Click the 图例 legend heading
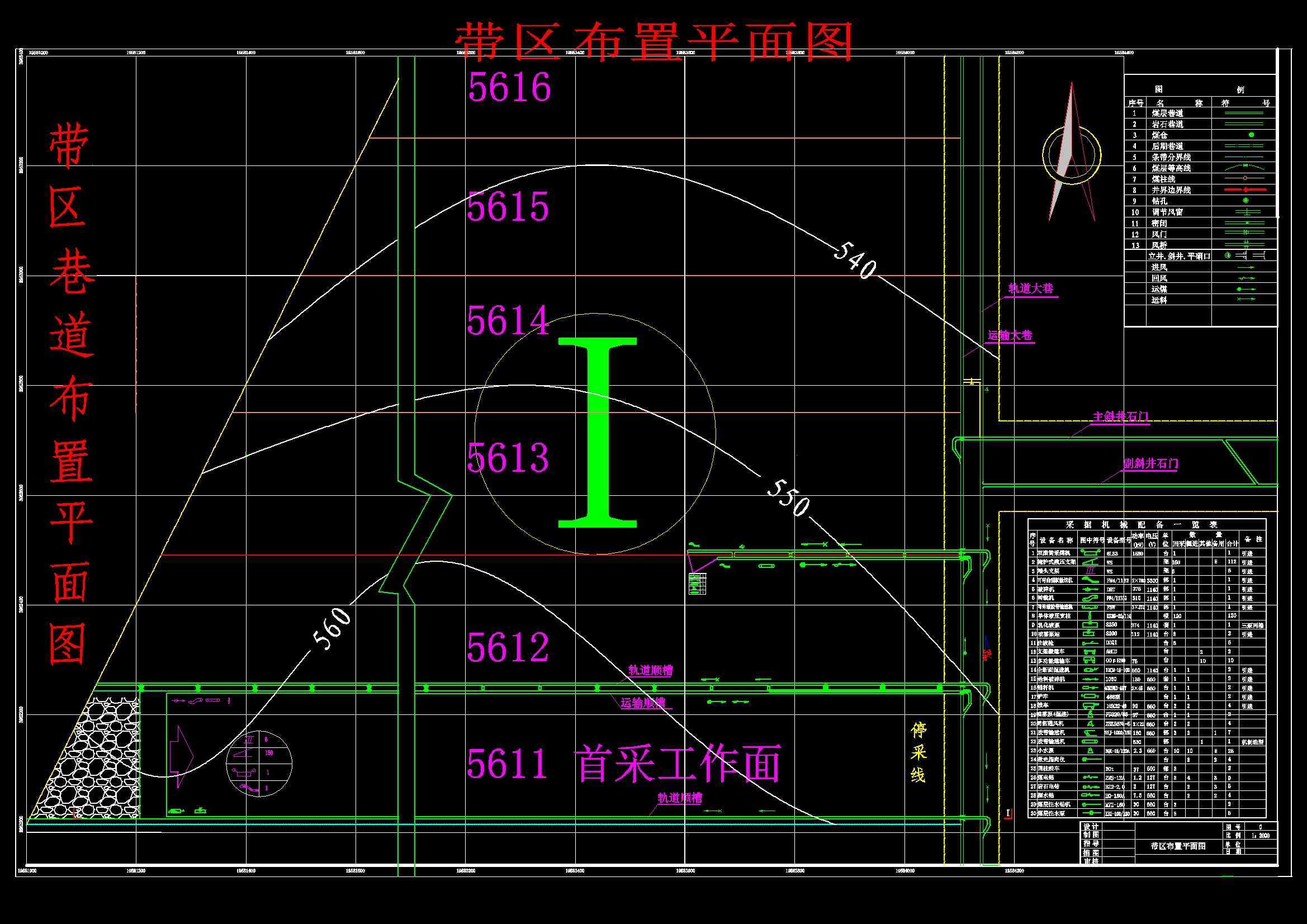The image size is (1307, 924). (x=1200, y=89)
